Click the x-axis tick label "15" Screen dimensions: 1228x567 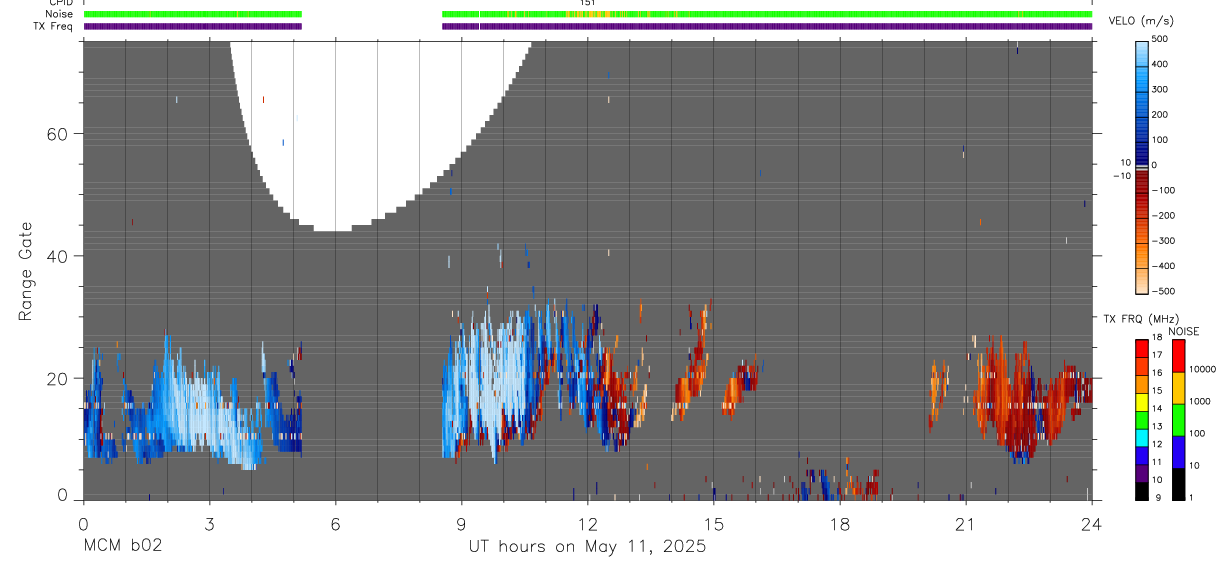(713, 524)
